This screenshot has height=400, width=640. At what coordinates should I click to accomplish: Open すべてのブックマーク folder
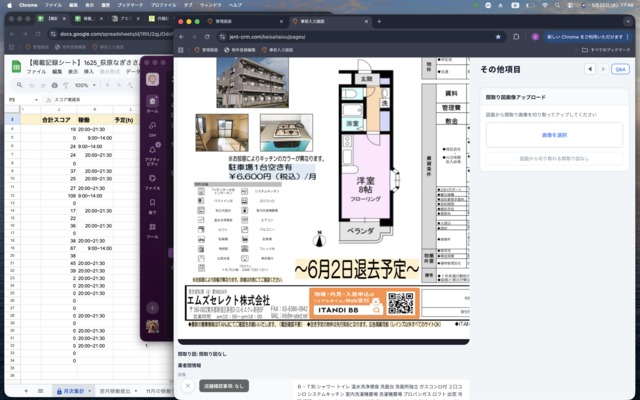[606, 50]
